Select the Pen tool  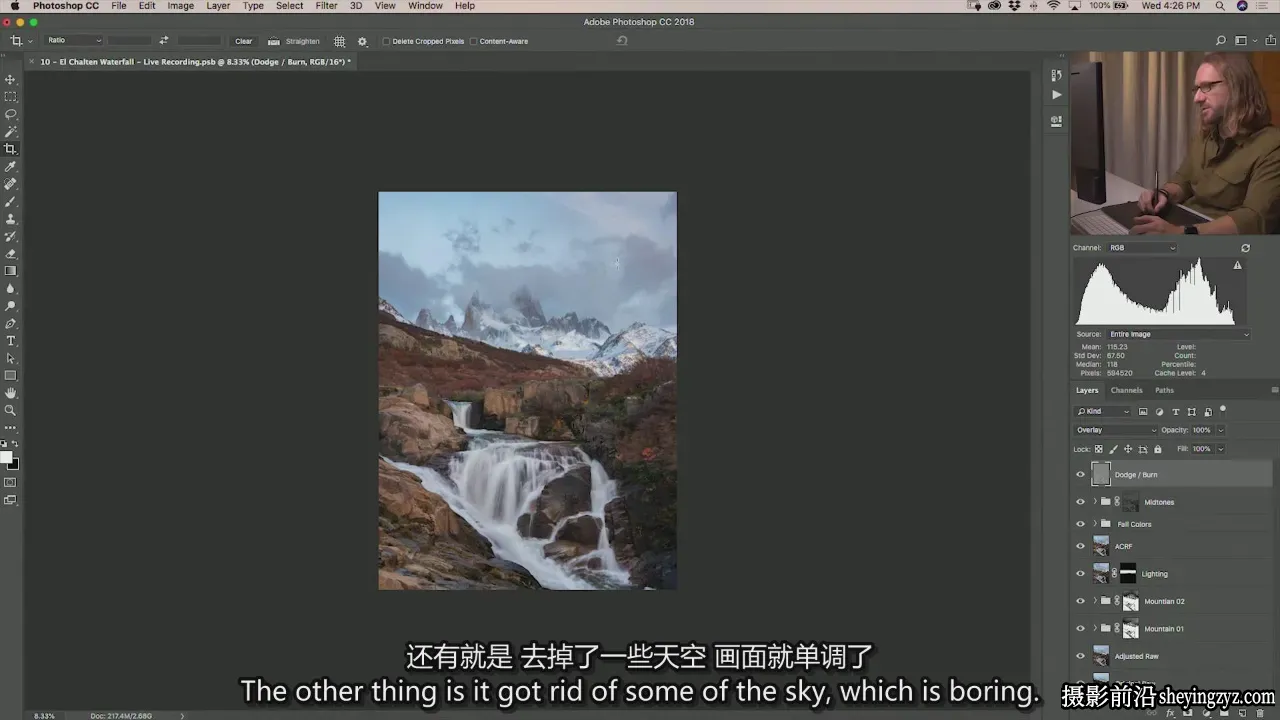point(11,324)
